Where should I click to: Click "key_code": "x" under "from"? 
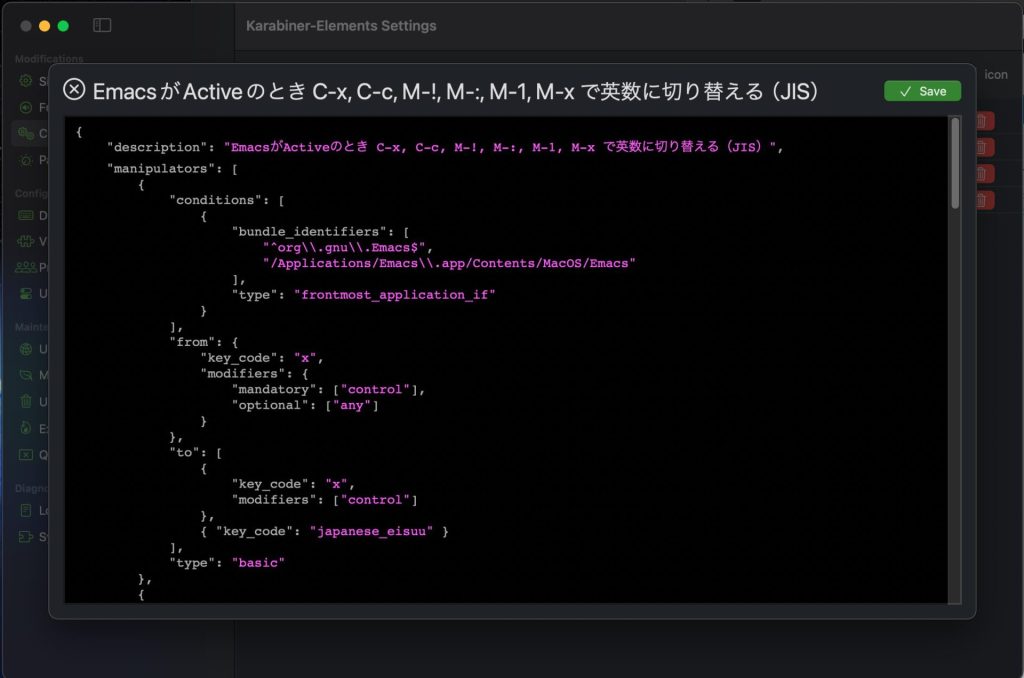coord(261,358)
